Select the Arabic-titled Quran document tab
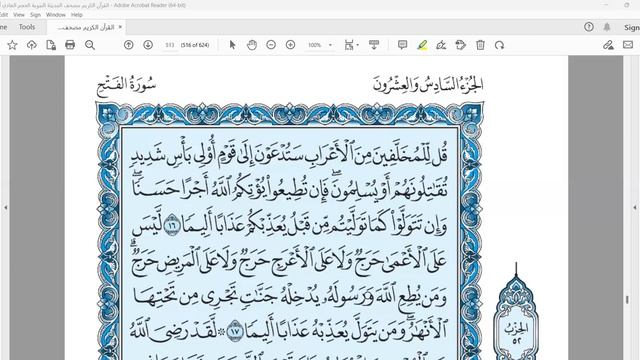The width and height of the screenshot is (640, 360). pos(86,27)
